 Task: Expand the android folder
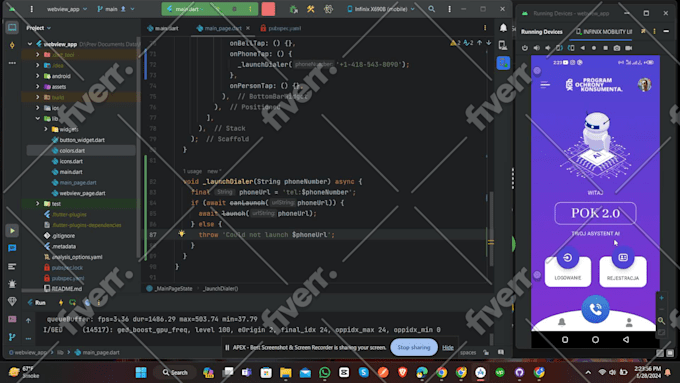[x=38, y=76]
